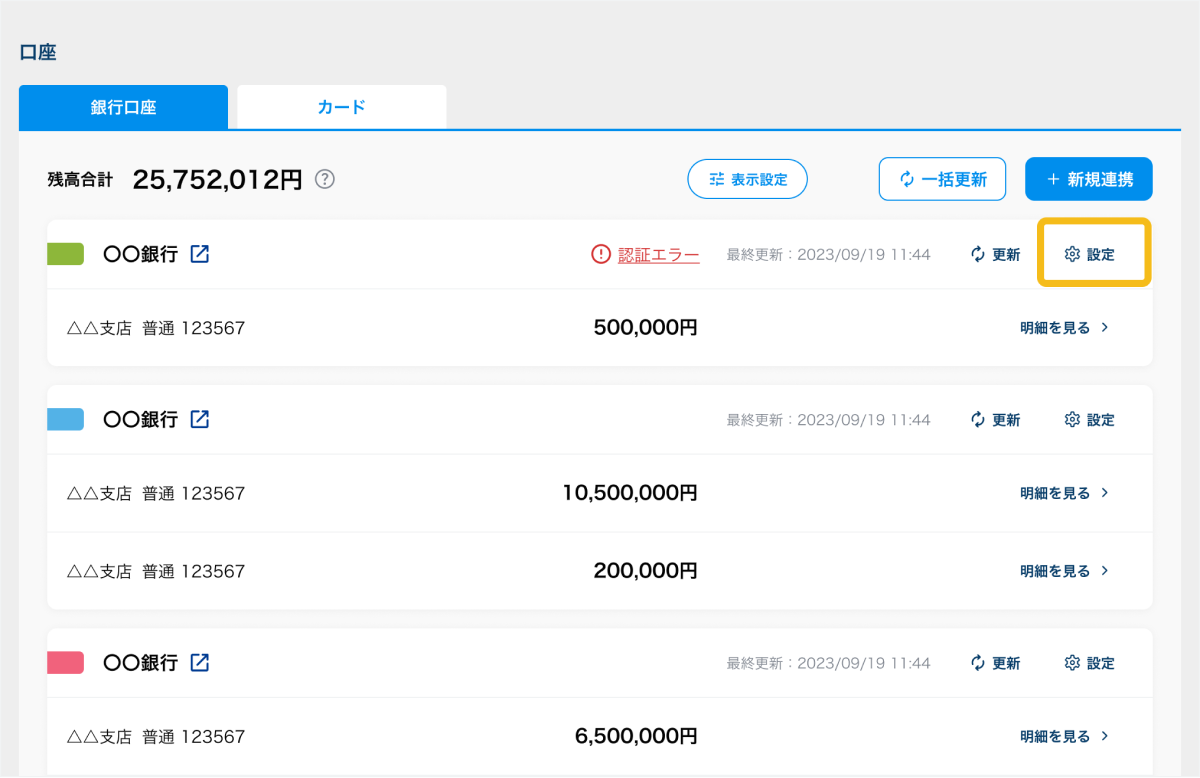
Task: Open 表示設定 display settings
Action: [747, 179]
